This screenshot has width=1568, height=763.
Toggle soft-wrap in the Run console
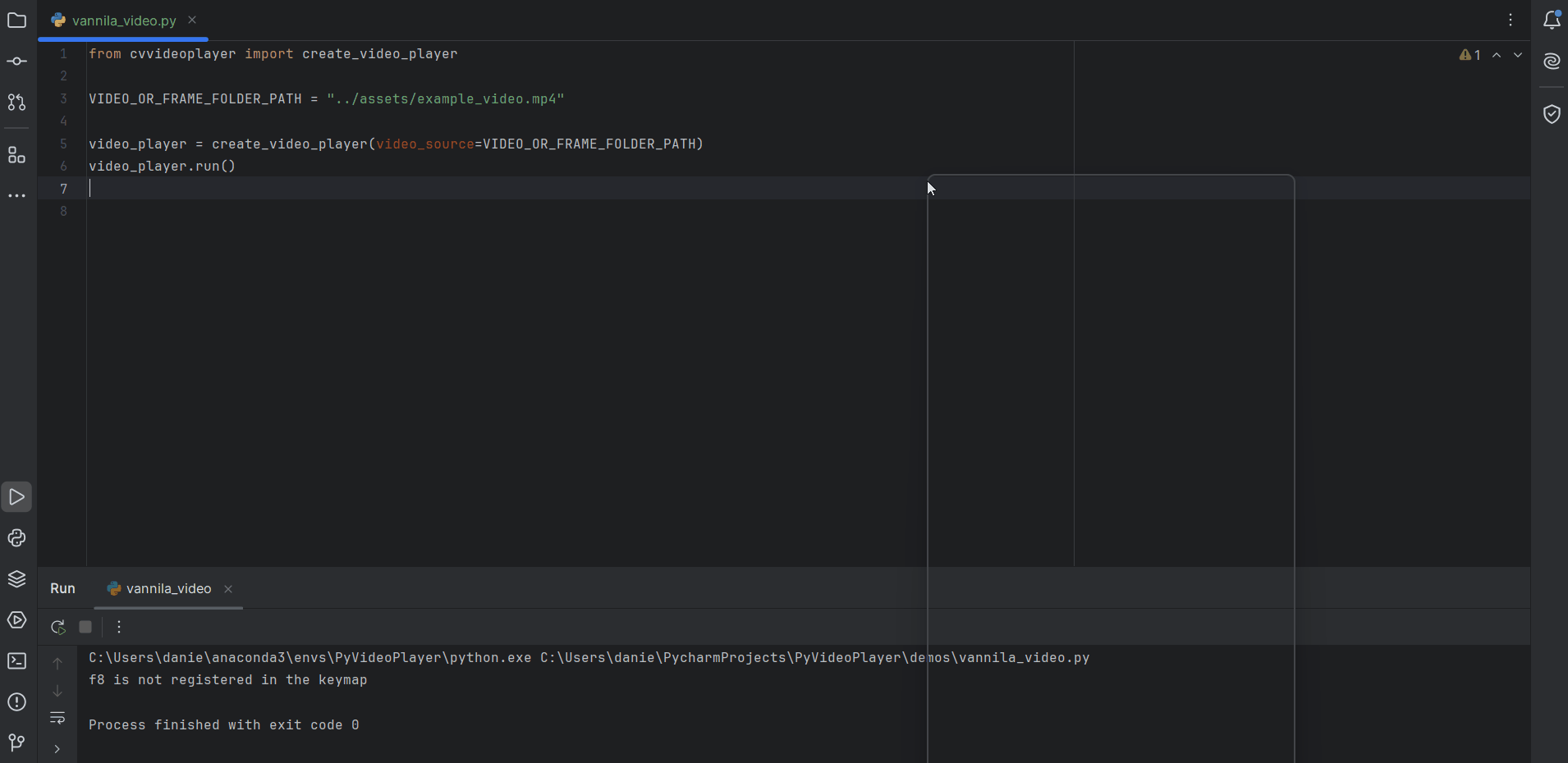pyautogui.click(x=57, y=719)
